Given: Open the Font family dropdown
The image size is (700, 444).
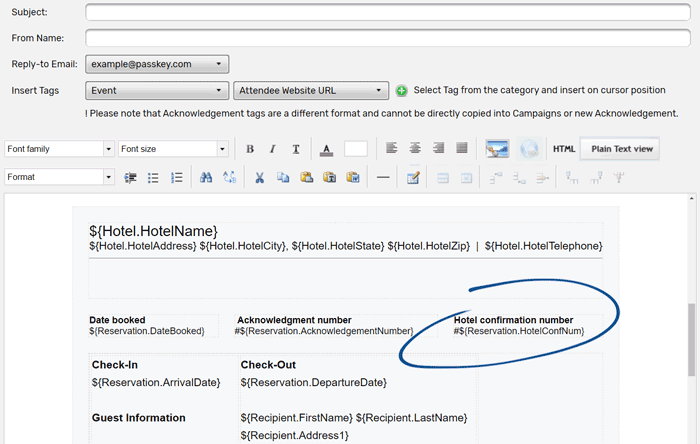Looking at the screenshot, I should coord(59,149).
